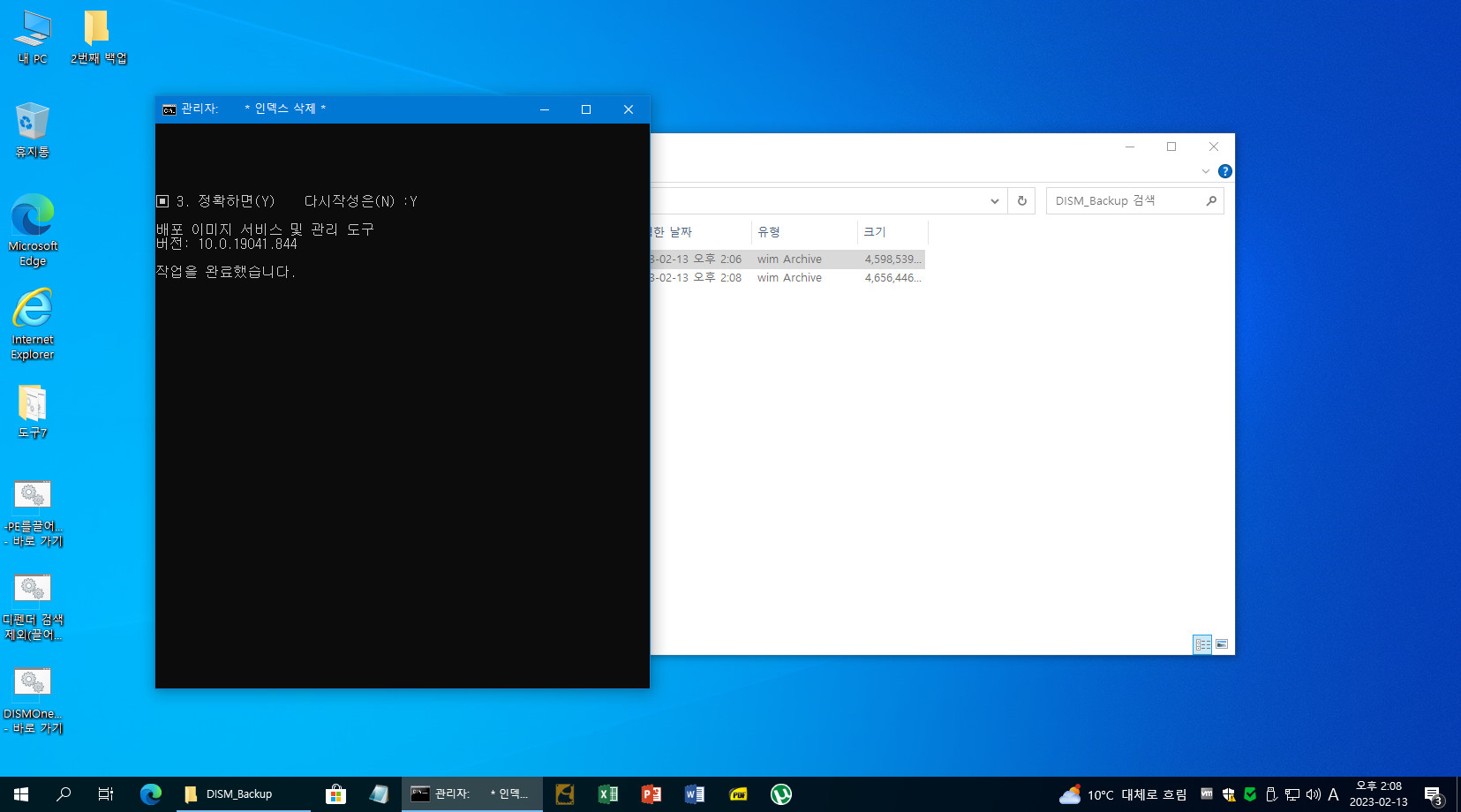Open the gold-framed app icon on taskbar
Screen dimensions: 1461x812
click(x=564, y=794)
